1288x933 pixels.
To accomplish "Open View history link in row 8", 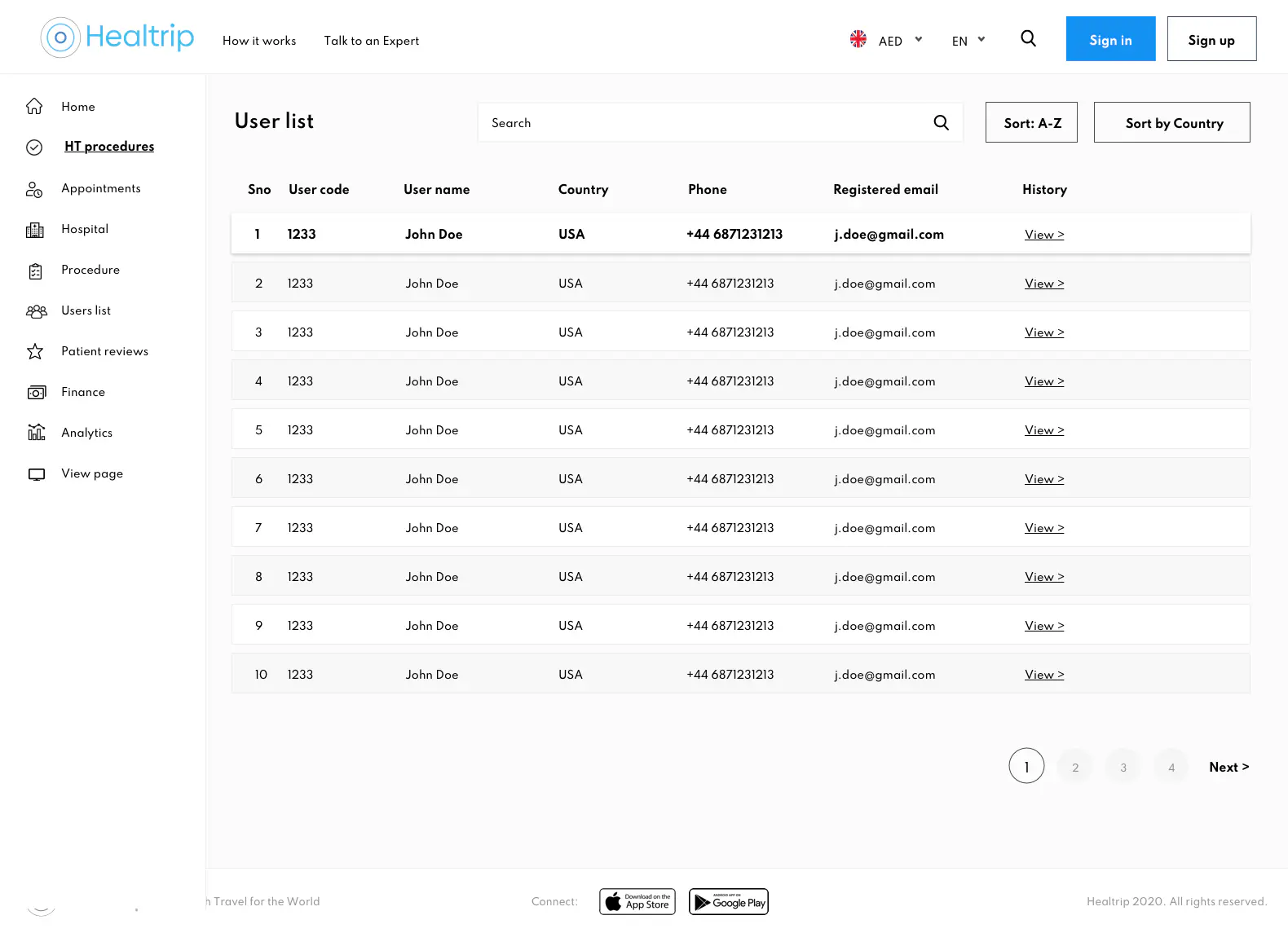I will click(1044, 577).
